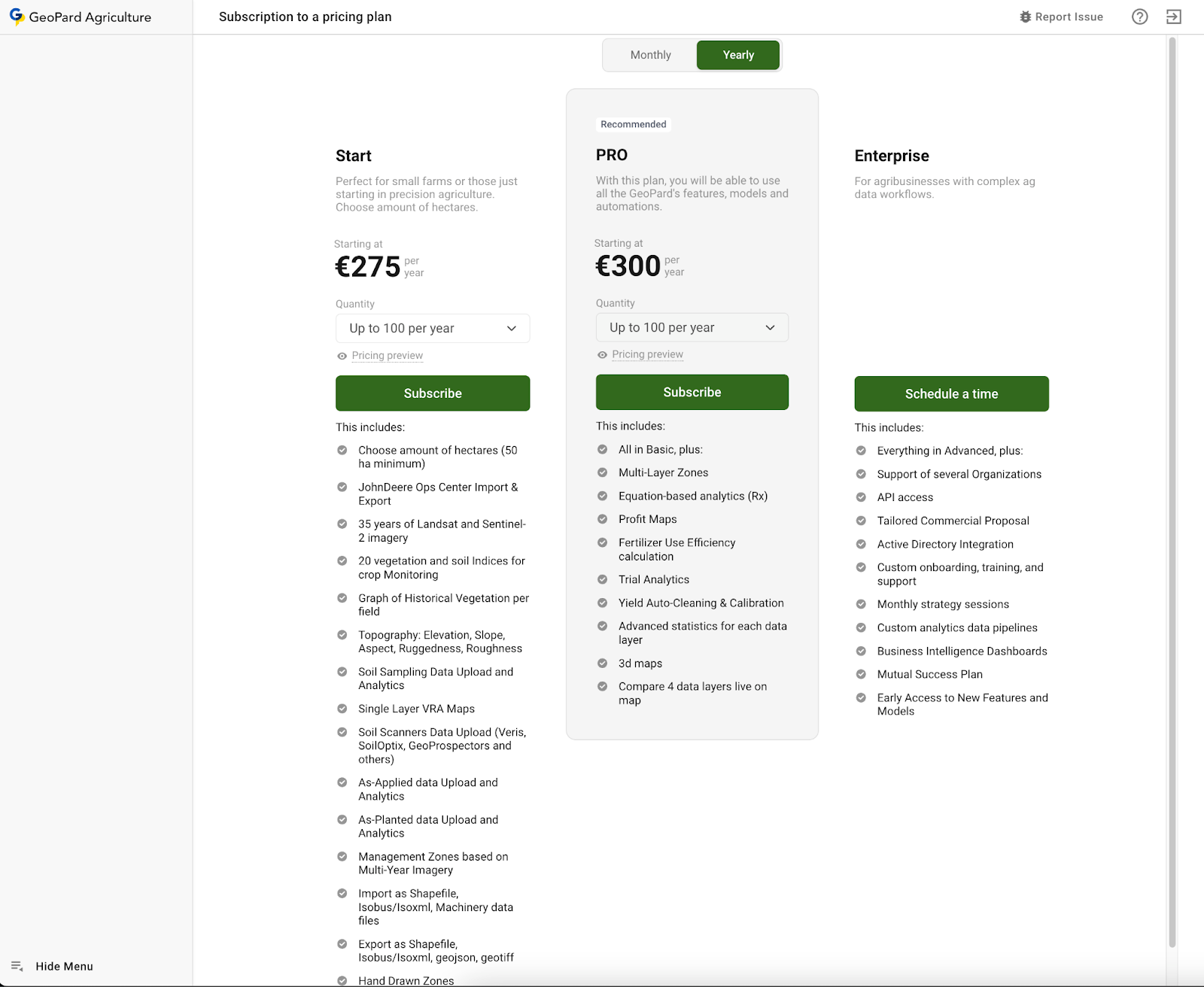Click the vertical page scrollbar
The width and height of the screenshot is (1204, 987).
1172,489
